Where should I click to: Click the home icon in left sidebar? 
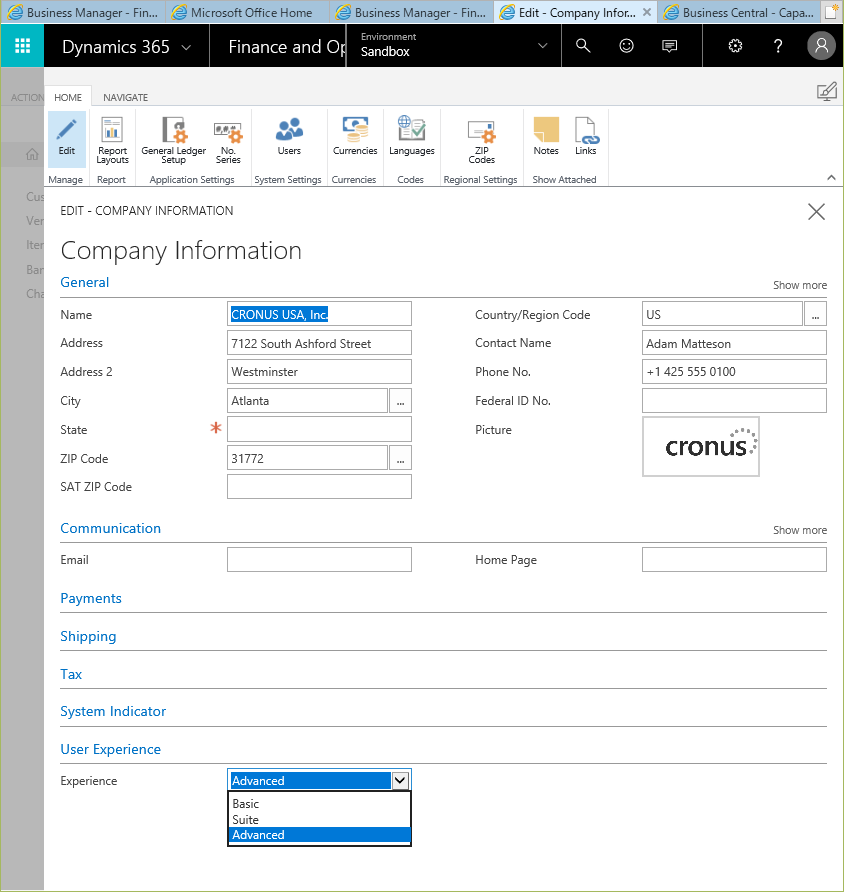[32, 154]
